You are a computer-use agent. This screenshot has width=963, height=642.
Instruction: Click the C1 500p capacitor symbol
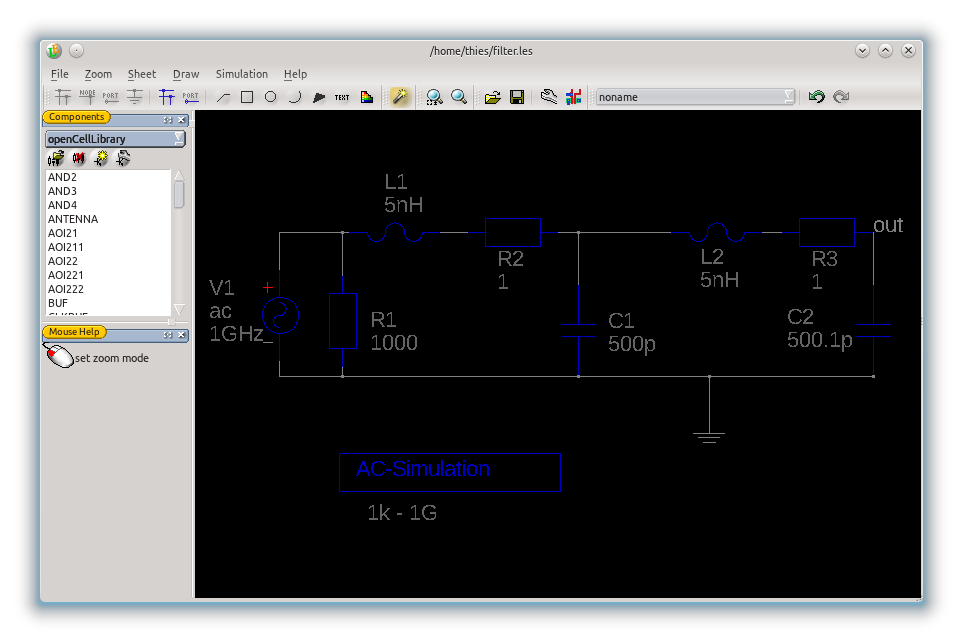point(579,331)
